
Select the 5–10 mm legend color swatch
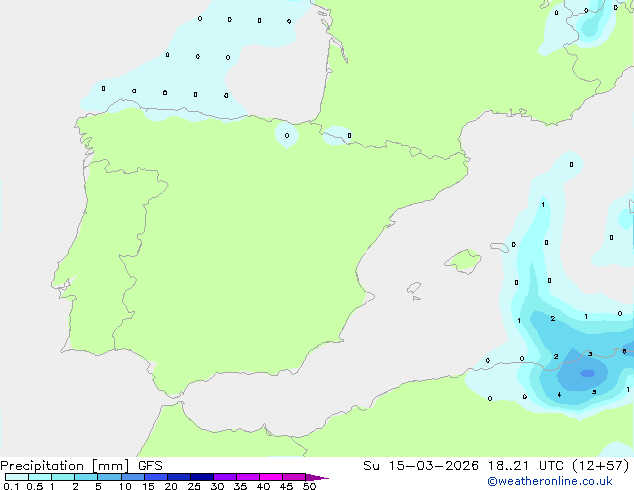click(x=110, y=477)
